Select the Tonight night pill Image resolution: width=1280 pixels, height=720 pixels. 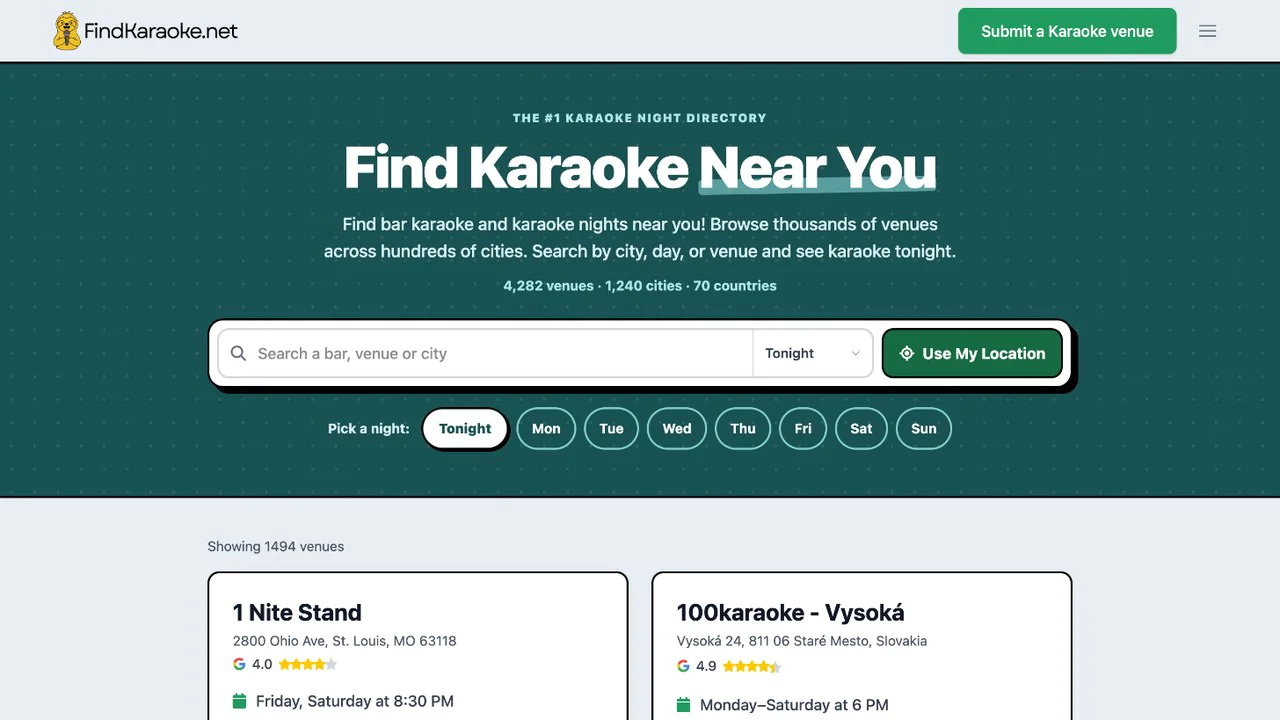pyautogui.click(x=465, y=428)
